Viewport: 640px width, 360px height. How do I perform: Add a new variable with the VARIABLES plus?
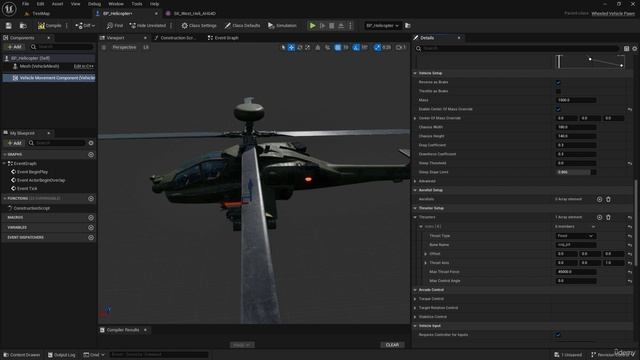pos(91,228)
